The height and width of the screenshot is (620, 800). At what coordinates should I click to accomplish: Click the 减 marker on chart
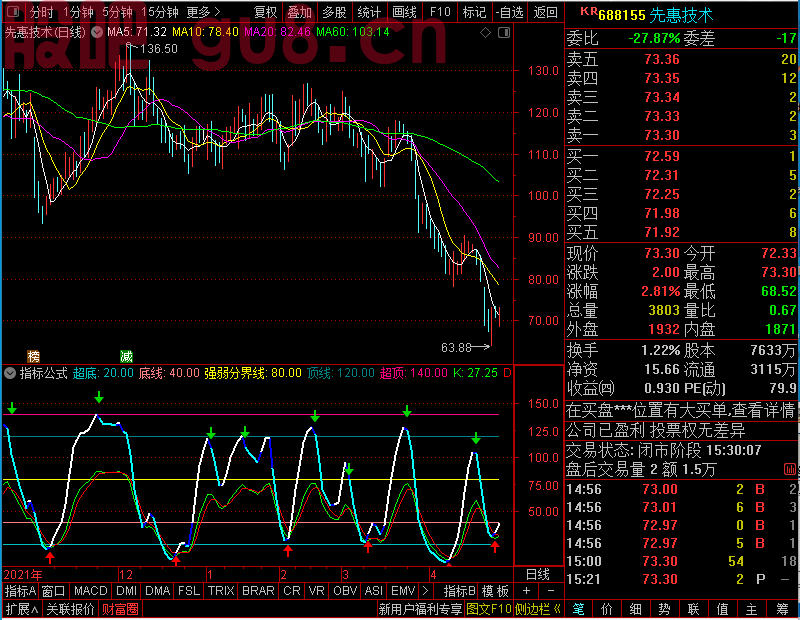(127, 356)
